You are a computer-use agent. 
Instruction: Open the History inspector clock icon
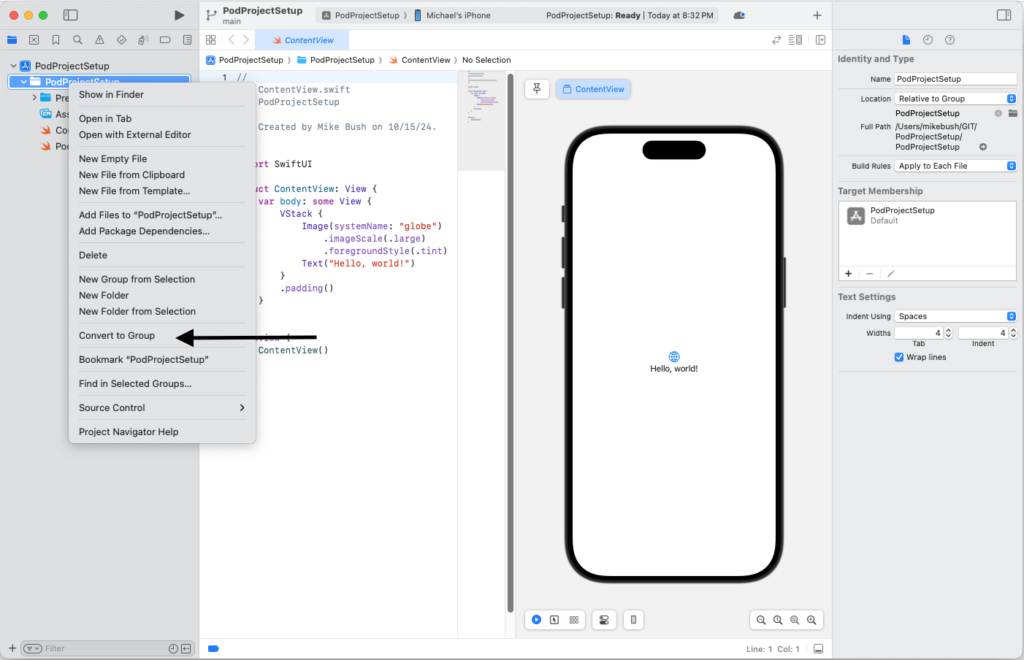point(928,40)
